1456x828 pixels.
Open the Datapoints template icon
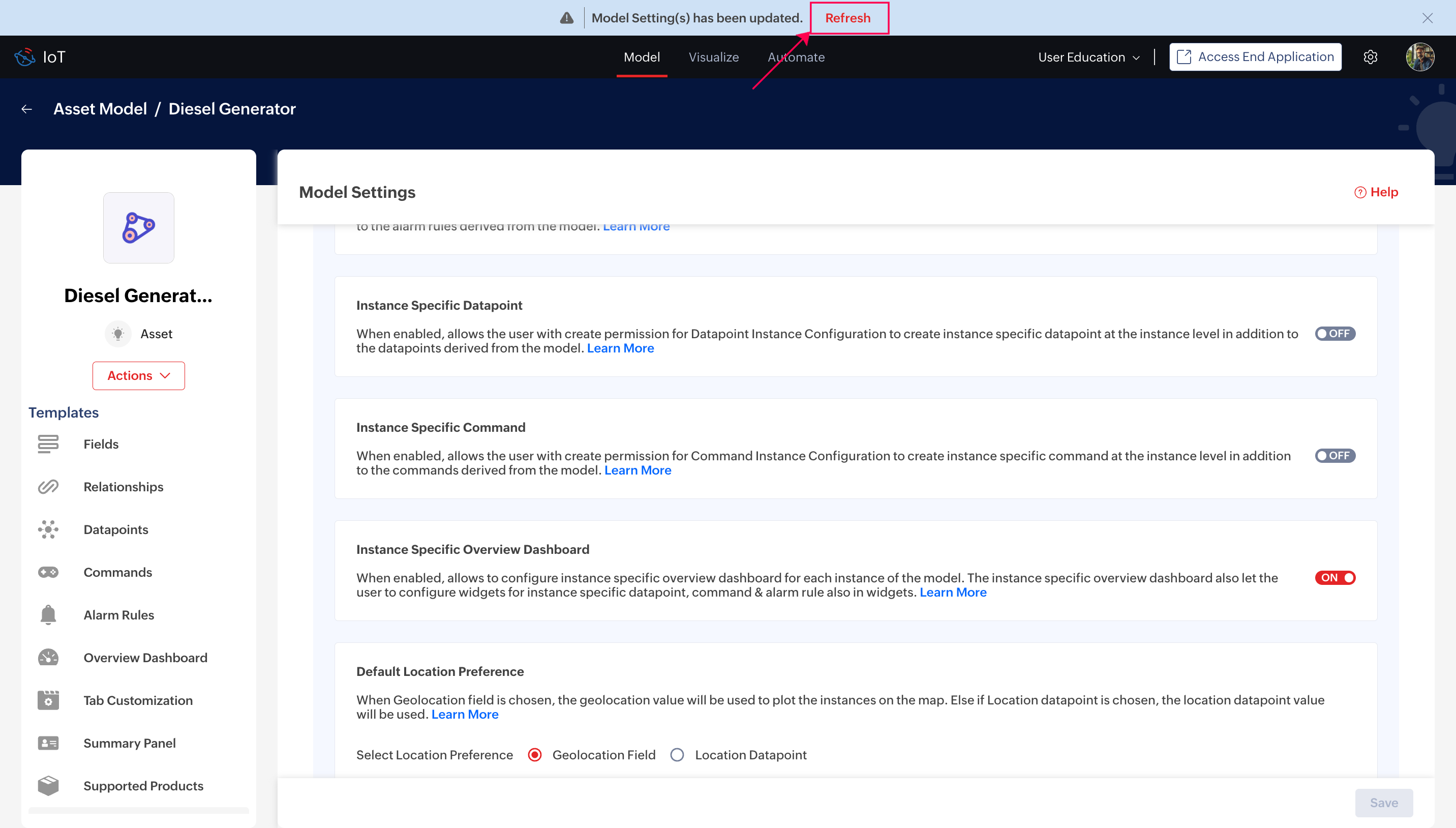[48, 529]
